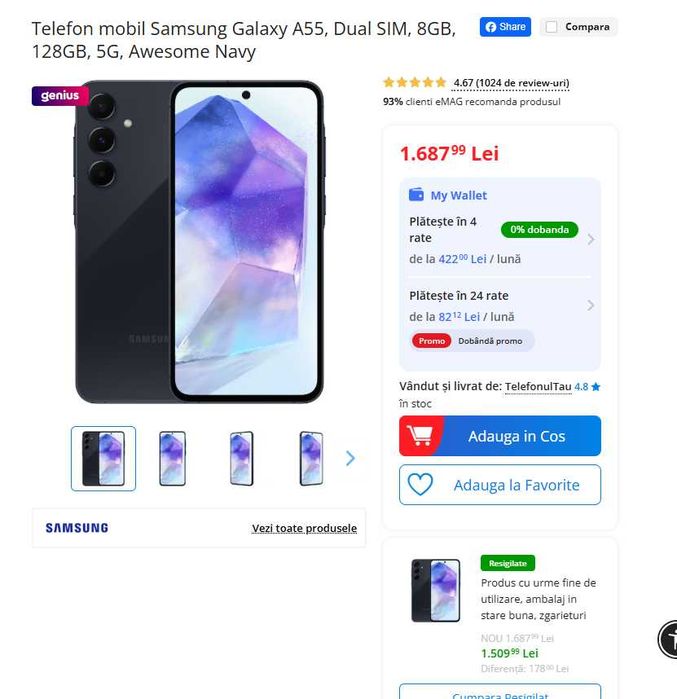Click the star rating icons
This screenshot has width=677, height=699.
point(415,83)
